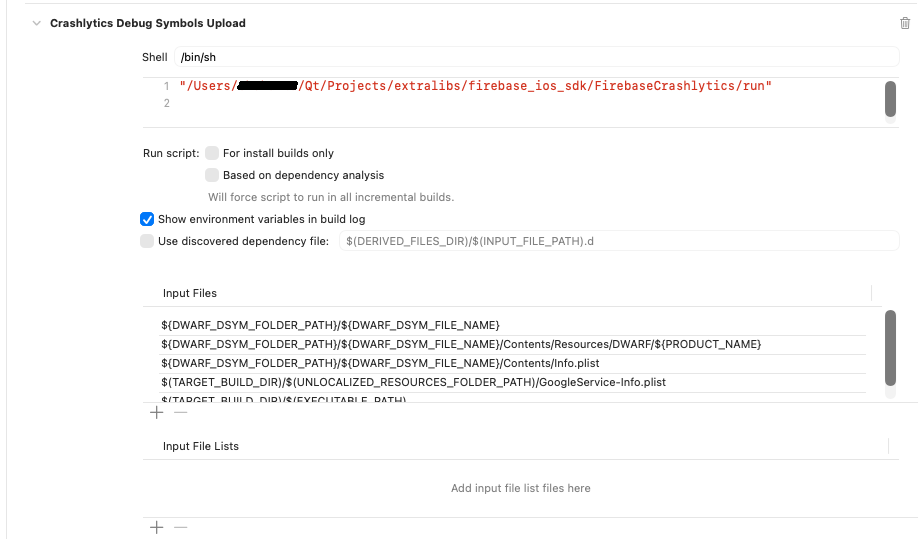Screen dimensions: 920x539
Task: Click the script editor scrollbar
Action: tap(890, 98)
